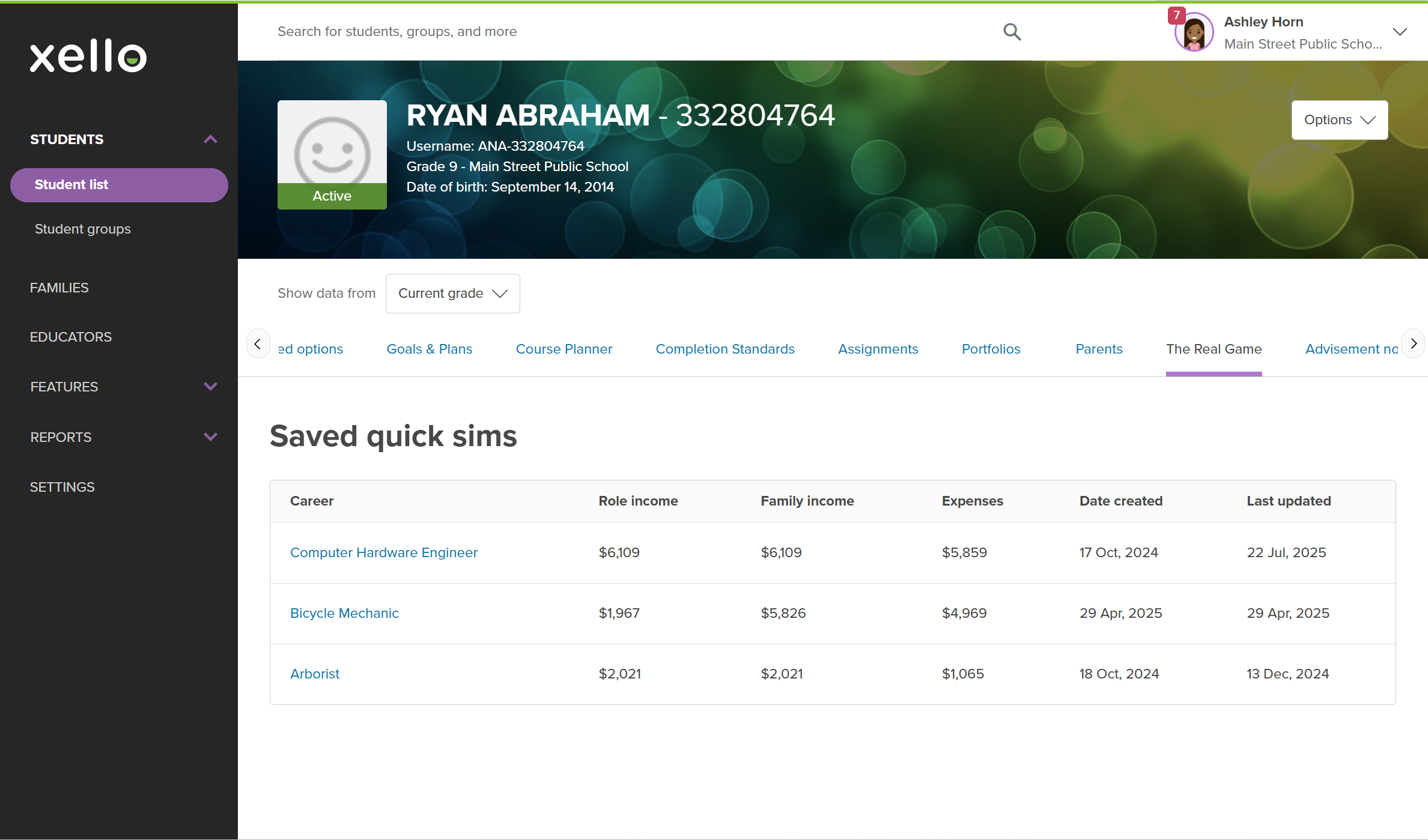Click the search magnifying glass icon
This screenshot has height=840, width=1428.
tap(1011, 31)
